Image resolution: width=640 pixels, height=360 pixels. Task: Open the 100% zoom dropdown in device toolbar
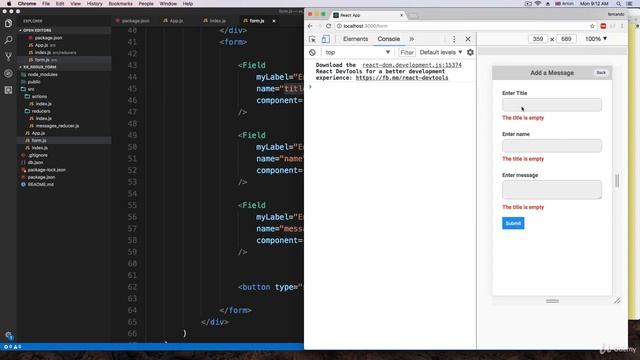coord(596,39)
